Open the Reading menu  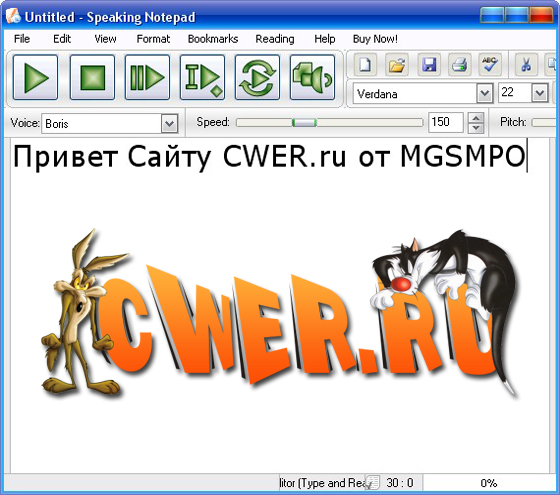tap(275, 39)
